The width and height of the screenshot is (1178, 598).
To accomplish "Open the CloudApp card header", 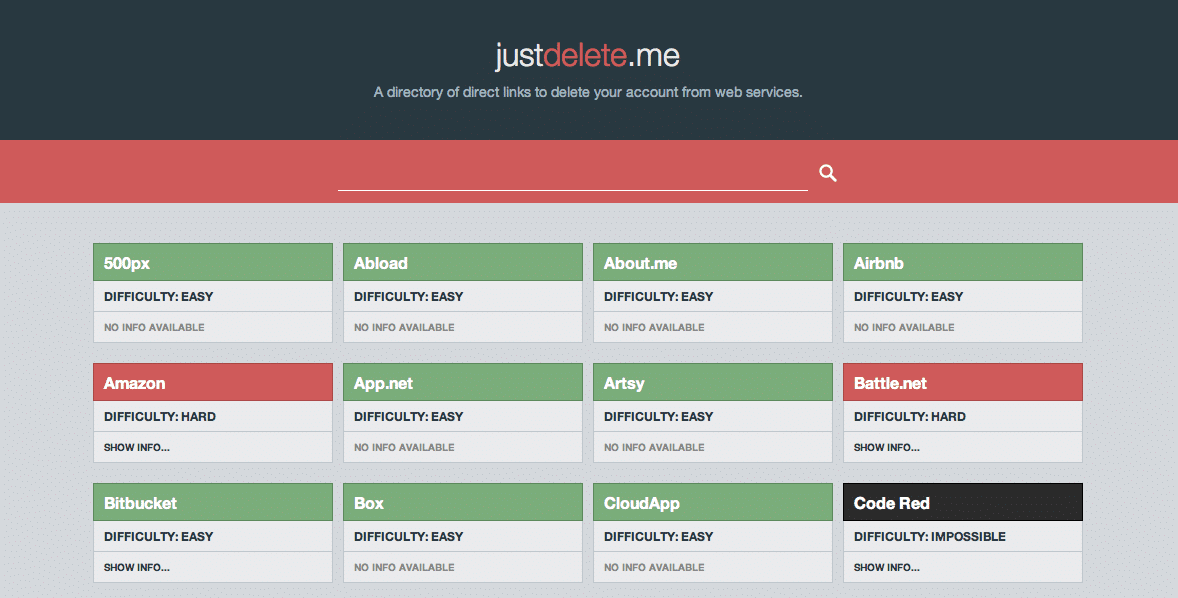I will click(x=713, y=503).
